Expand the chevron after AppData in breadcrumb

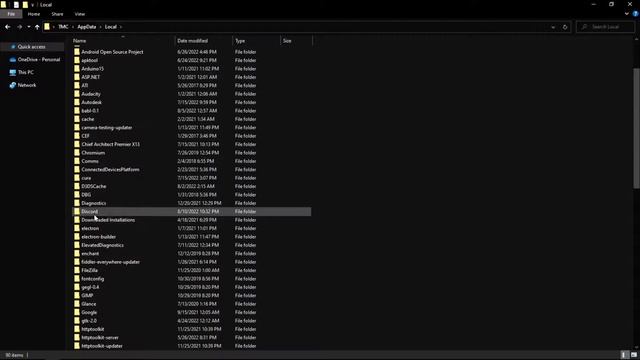[x=100, y=27]
